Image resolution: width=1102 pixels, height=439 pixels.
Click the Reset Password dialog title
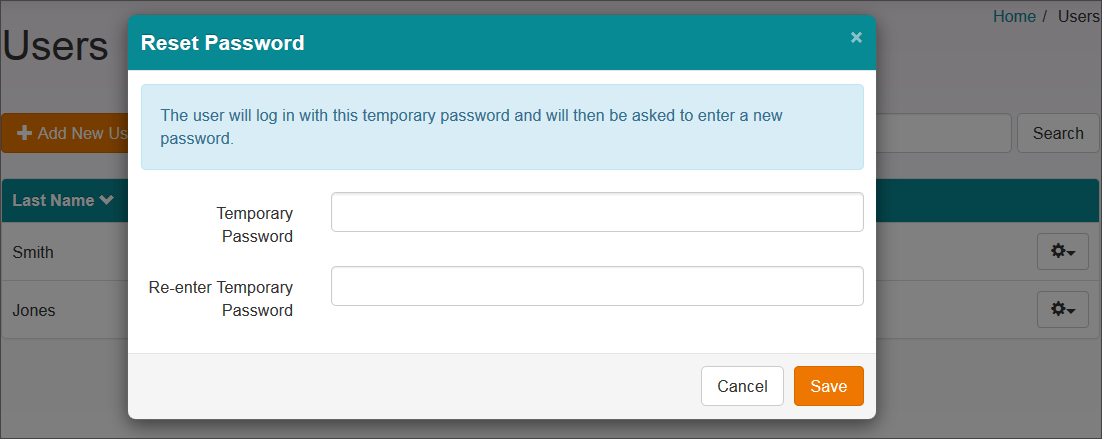223,43
